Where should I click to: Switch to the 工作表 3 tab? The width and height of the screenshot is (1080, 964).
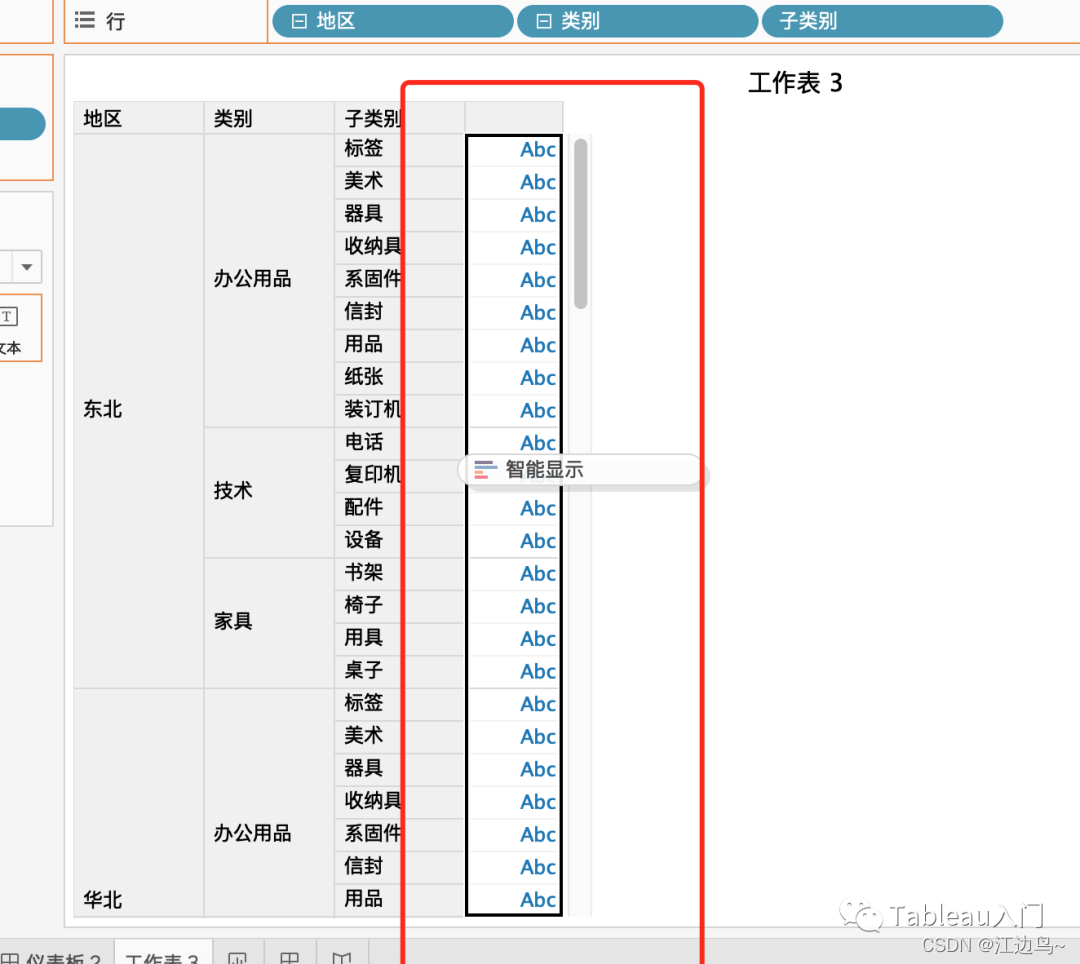click(163, 957)
